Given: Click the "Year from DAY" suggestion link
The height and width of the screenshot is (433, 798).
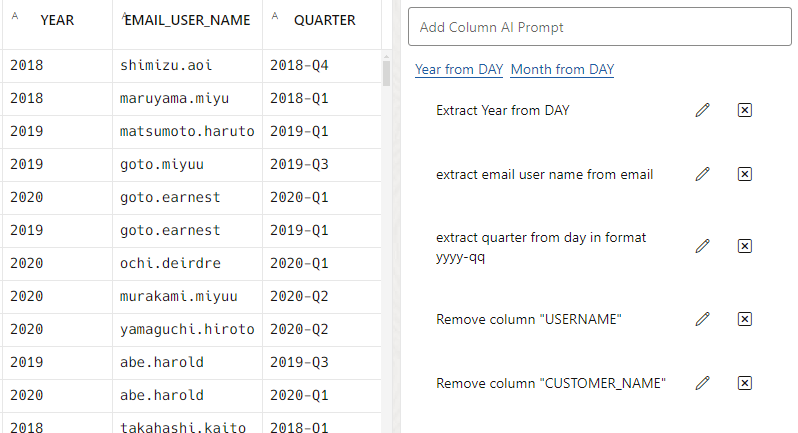Looking at the screenshot, I should click(459, 69).
